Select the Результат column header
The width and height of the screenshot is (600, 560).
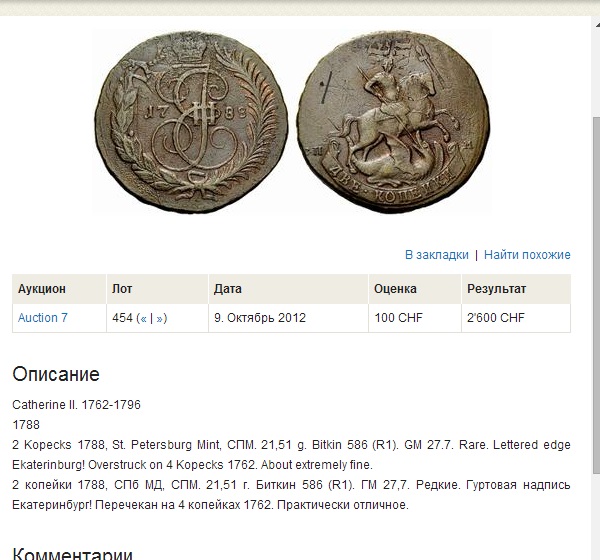coord(516,289)
